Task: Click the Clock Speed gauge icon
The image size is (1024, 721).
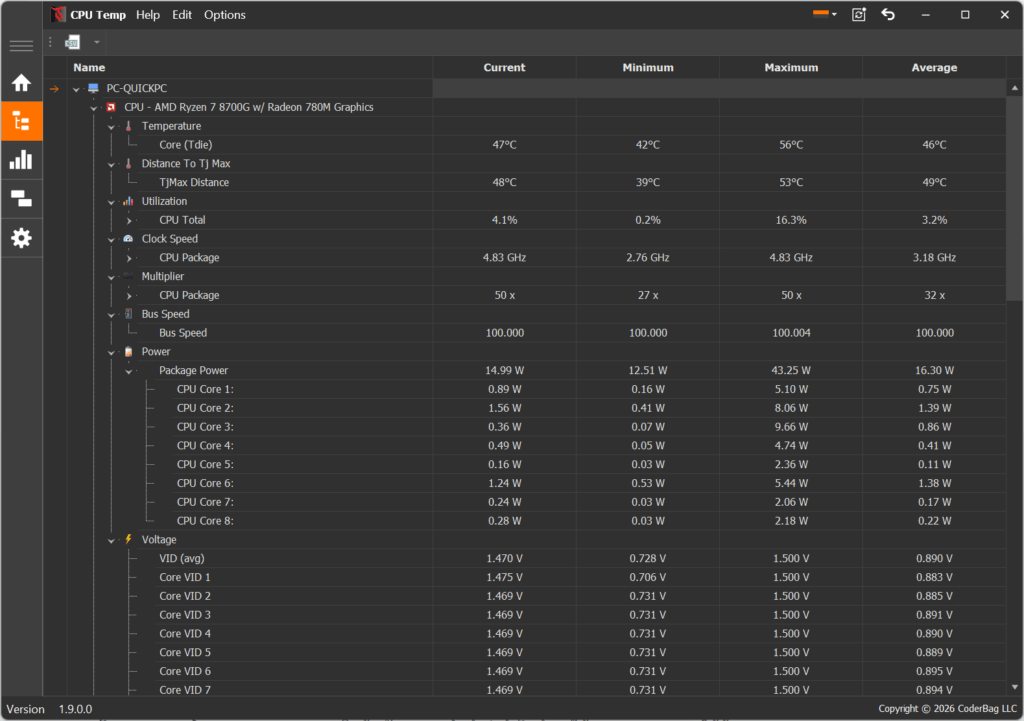Action: tap(129, 239)
